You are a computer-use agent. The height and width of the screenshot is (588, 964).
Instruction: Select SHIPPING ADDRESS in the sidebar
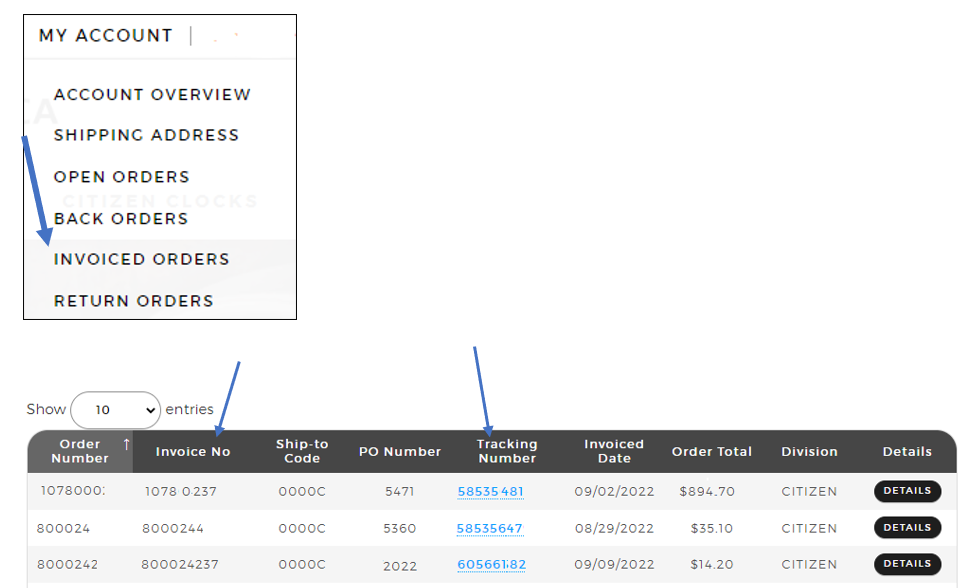146,136
